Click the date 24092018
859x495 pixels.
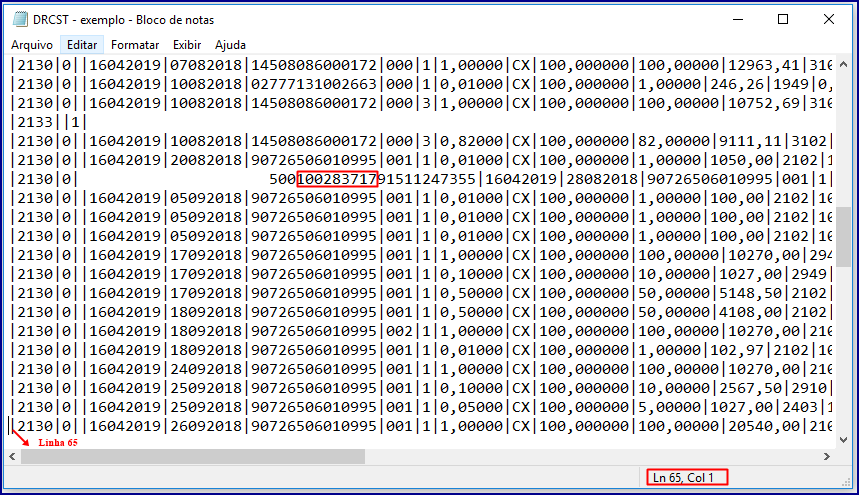tap(206, 369)
